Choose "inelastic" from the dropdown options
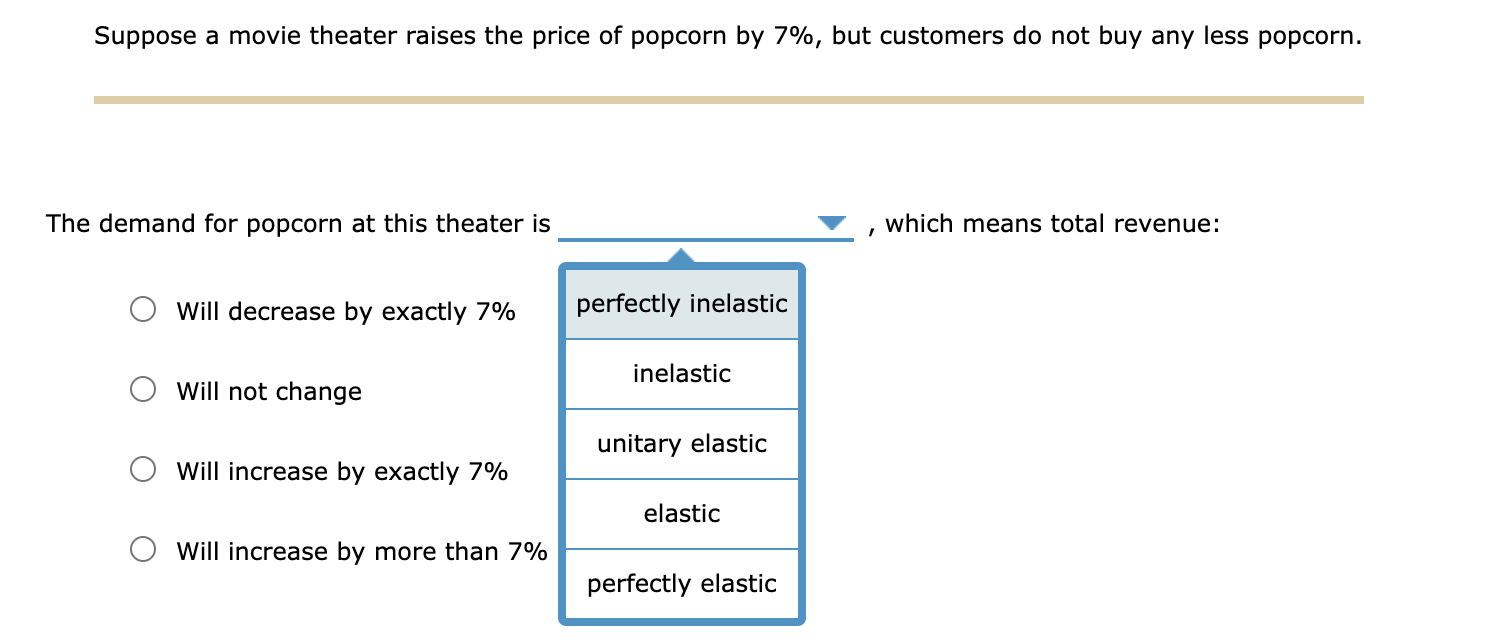The image size is (1496, 640). 681,373
